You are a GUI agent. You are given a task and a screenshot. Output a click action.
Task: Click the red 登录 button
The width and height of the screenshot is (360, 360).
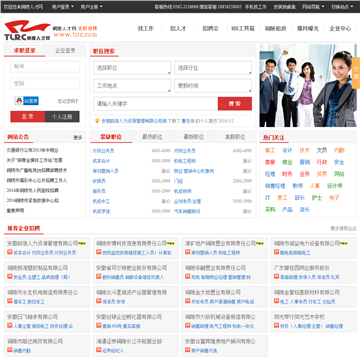28,117
